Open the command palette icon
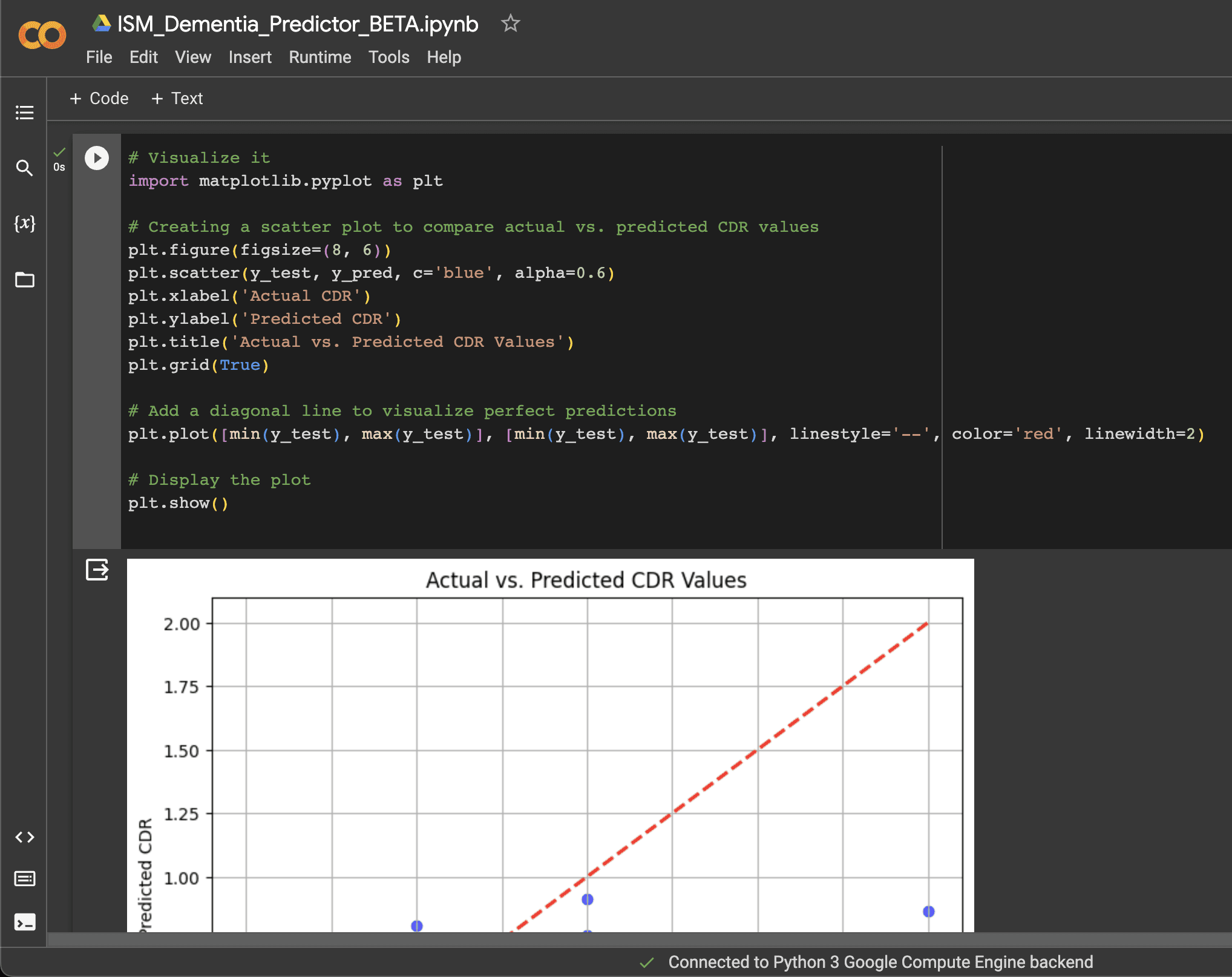The image size is (1232, 977). (24, 879)
